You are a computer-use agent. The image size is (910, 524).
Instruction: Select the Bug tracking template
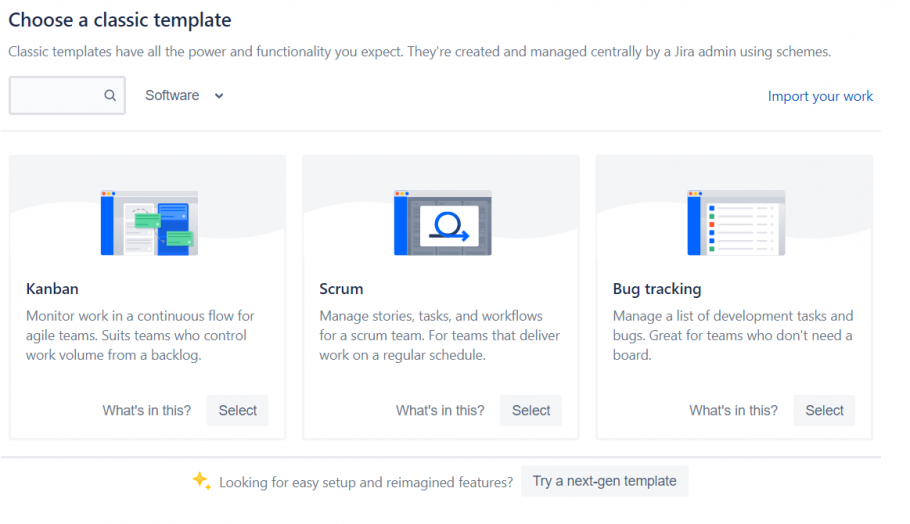point(824,410)
